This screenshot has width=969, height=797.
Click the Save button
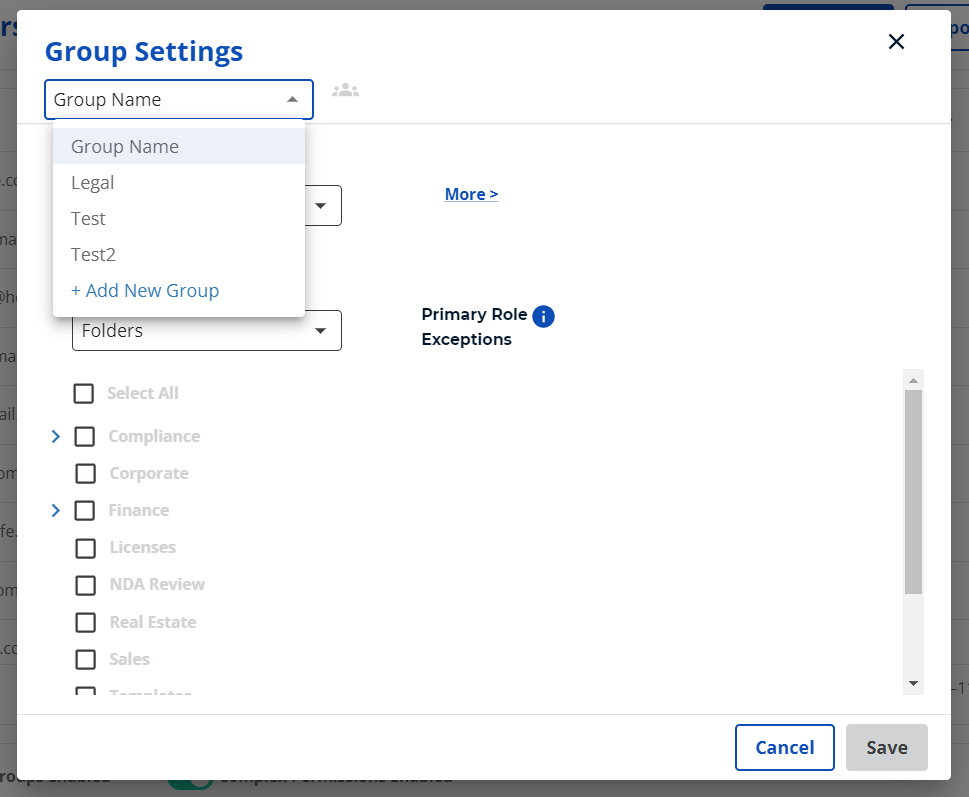(x=887, y=748)
